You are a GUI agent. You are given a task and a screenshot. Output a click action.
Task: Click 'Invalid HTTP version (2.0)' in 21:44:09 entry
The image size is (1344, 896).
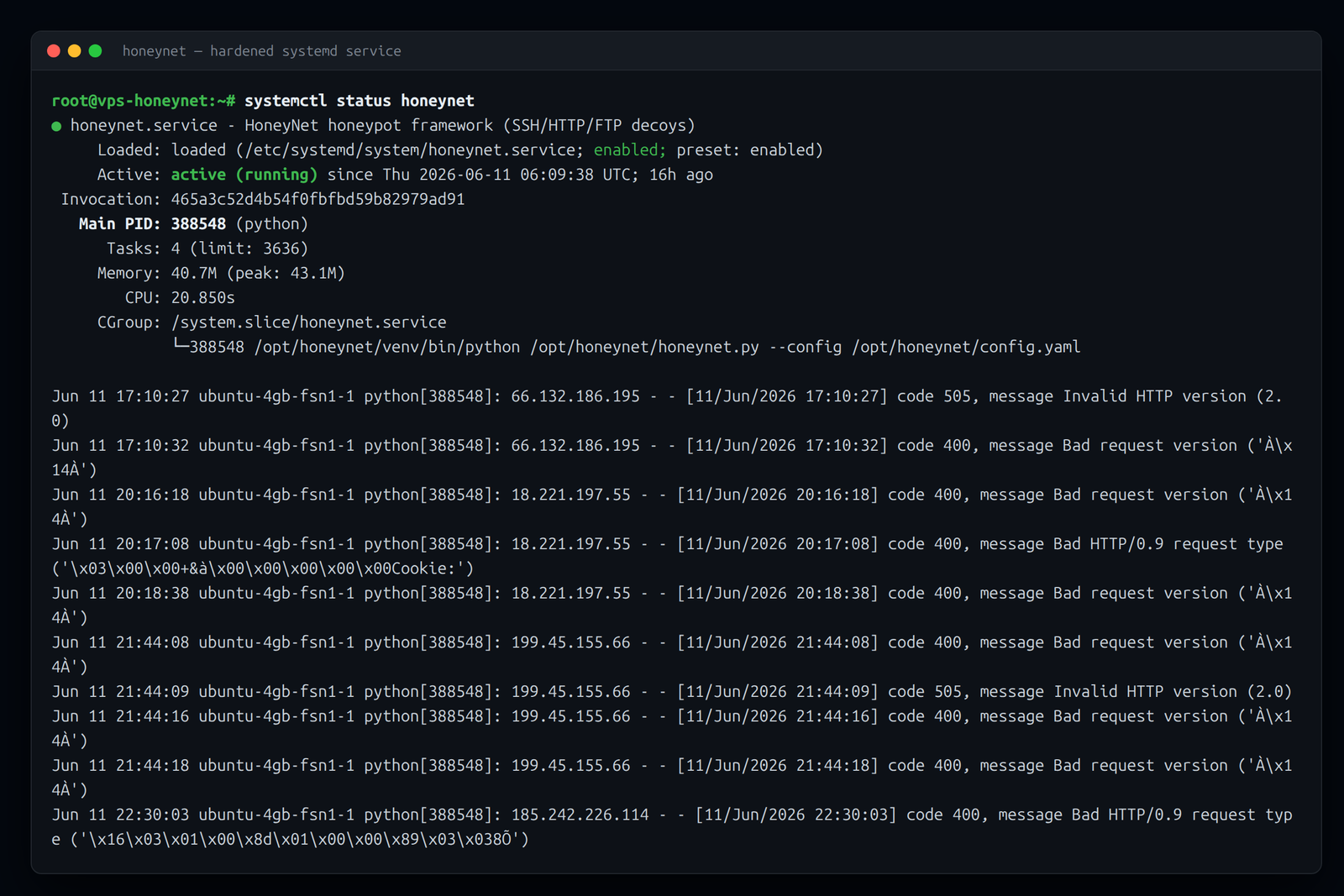coord(1173,692)
